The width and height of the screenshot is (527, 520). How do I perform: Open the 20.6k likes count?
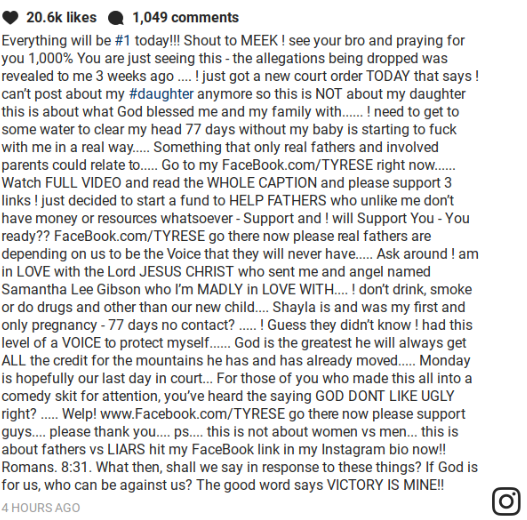tap(61, 17)
